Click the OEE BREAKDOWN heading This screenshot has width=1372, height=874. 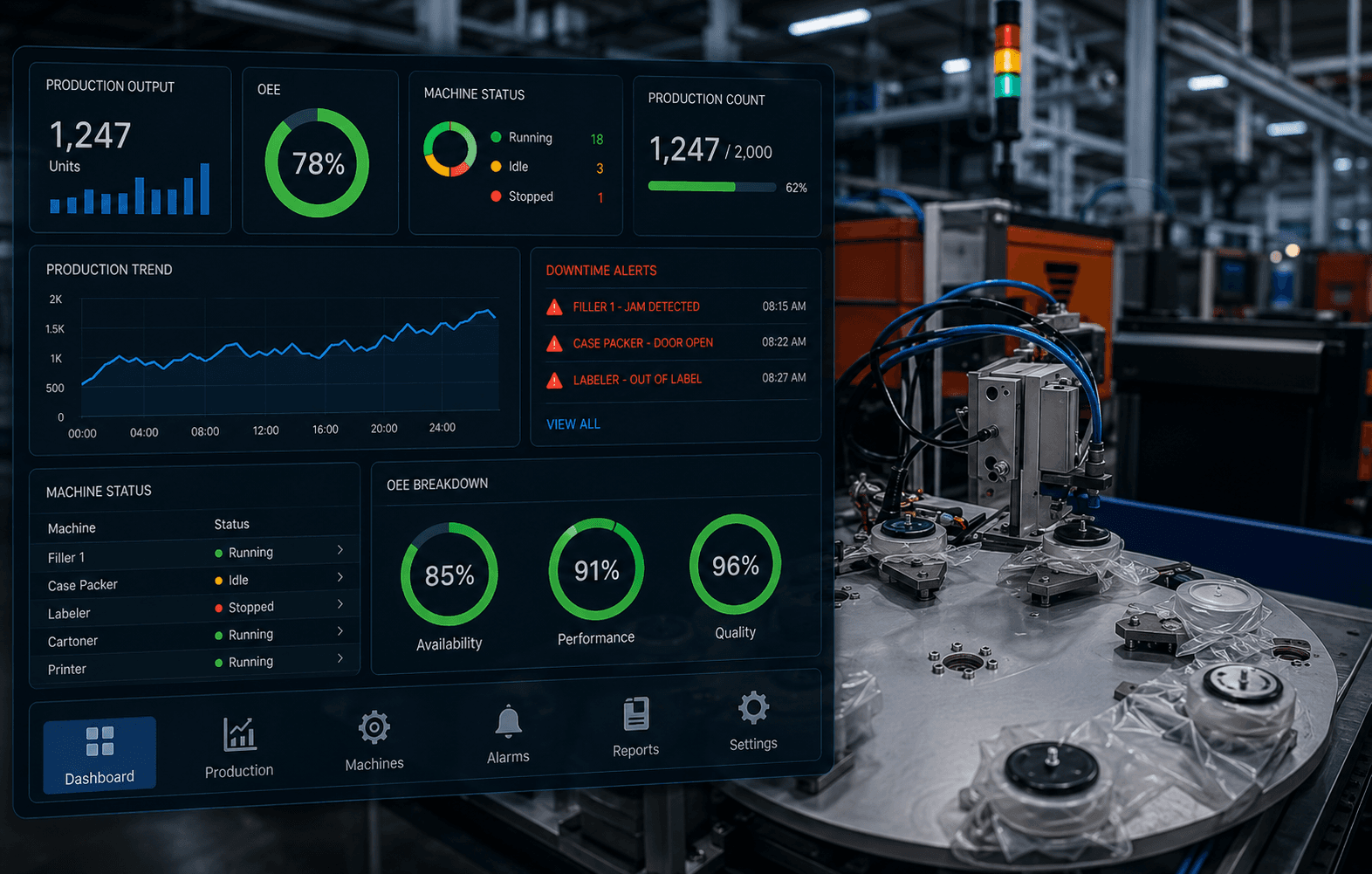coord(437,484)
